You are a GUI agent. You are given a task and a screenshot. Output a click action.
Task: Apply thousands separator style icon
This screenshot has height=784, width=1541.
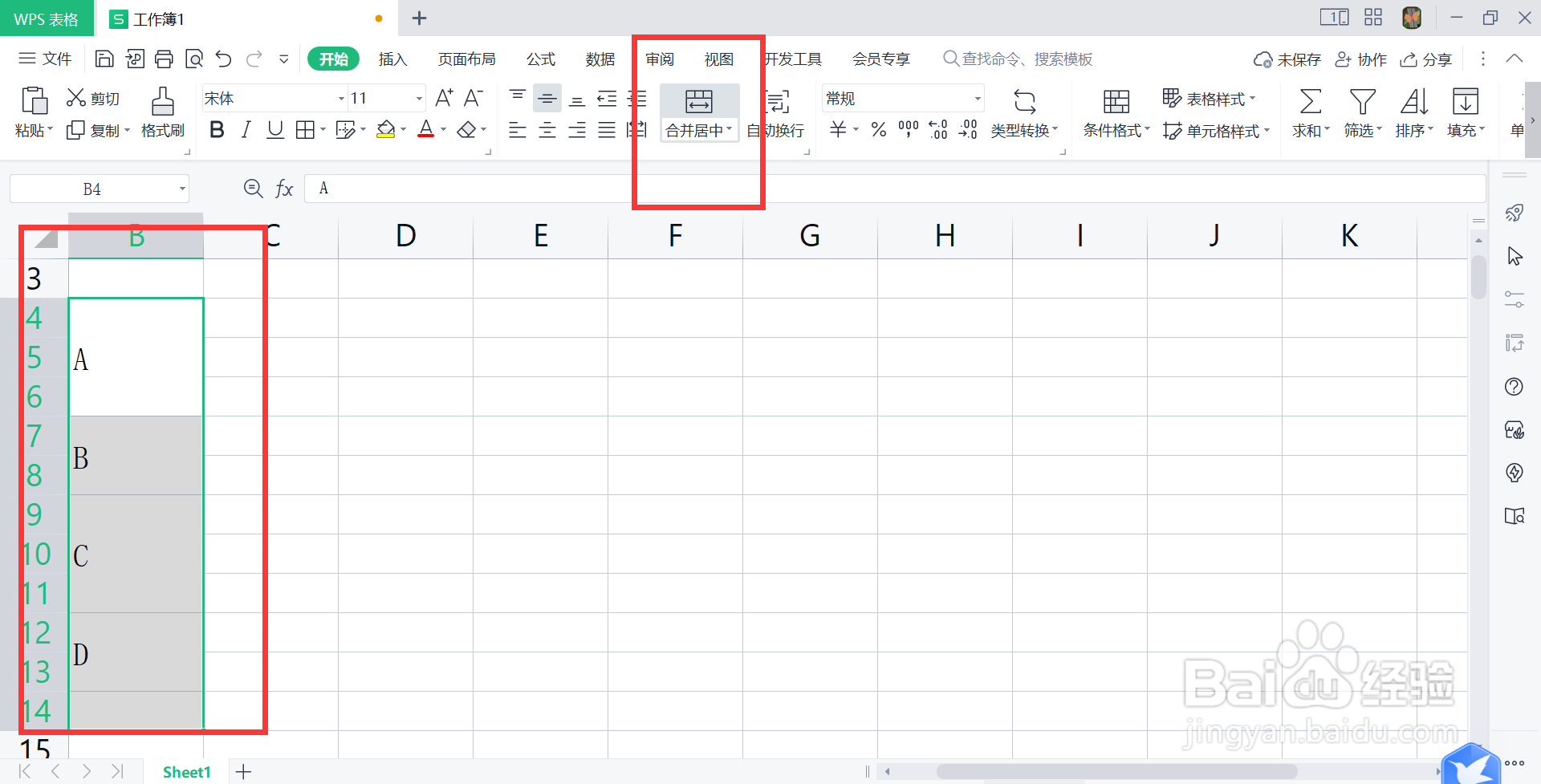[x=908, y=129]
